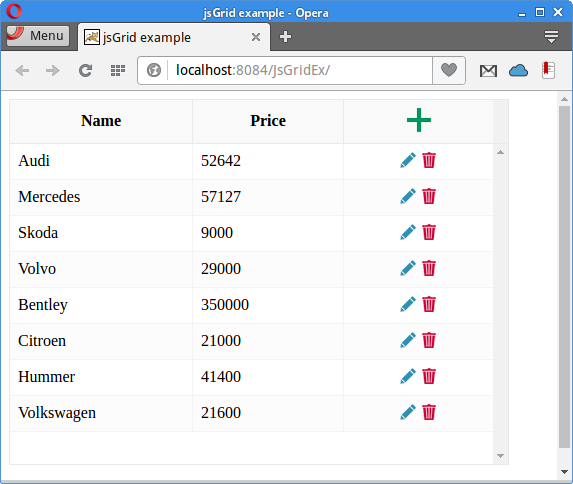This screenshot has height=484, width=573.
Task: Select the 350000 price cell
Action: click(x=268, y=305)
